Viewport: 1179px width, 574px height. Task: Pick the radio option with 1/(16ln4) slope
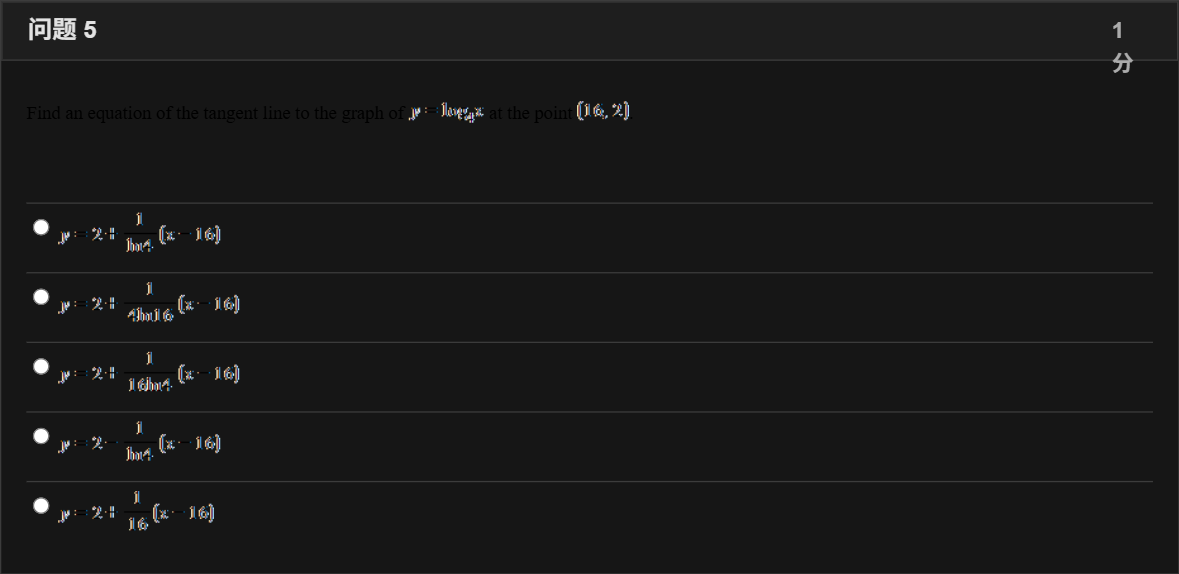tap(41, 366)
